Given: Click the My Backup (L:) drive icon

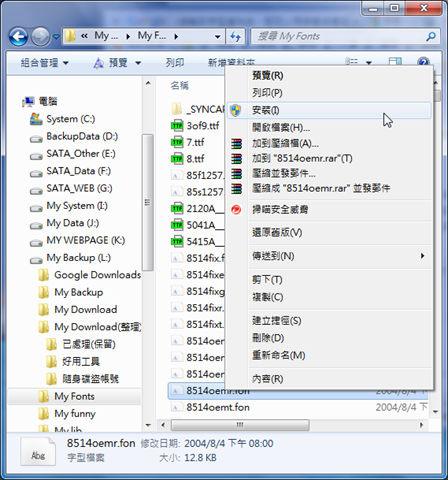Looking at the screenshot, I should tap(36, 260).
